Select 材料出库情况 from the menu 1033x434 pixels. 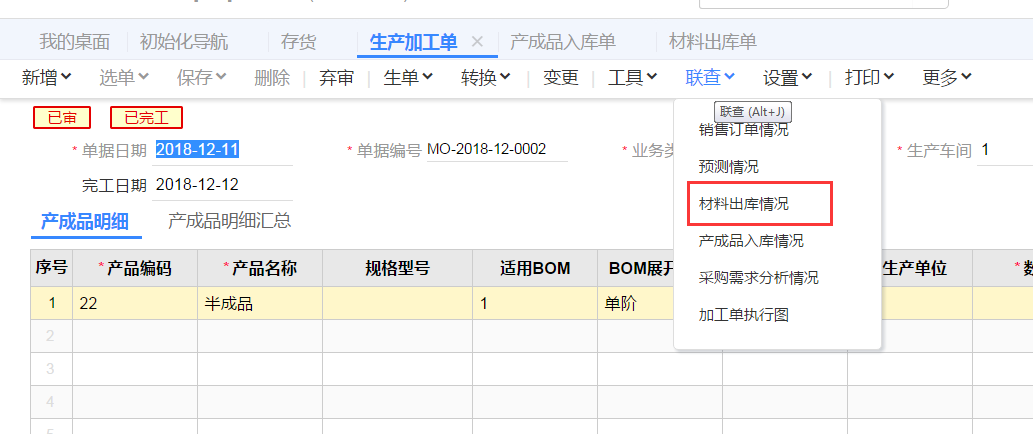point(744,204)
